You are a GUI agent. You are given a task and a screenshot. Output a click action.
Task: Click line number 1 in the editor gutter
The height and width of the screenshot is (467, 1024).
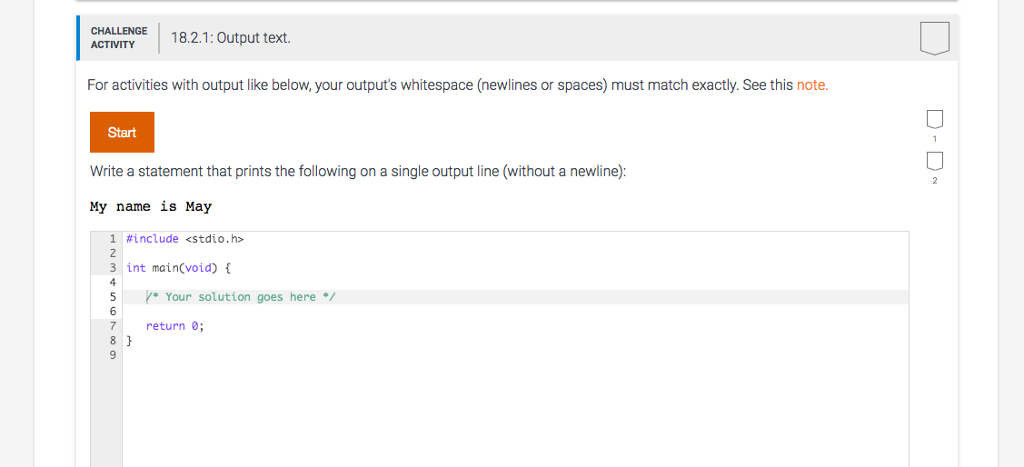point(114,239)
